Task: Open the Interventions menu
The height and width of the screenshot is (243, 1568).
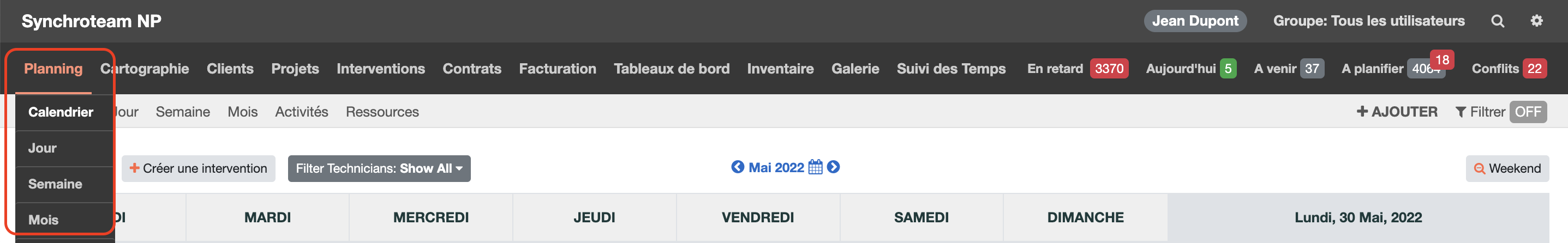Action: pos(380,69)
